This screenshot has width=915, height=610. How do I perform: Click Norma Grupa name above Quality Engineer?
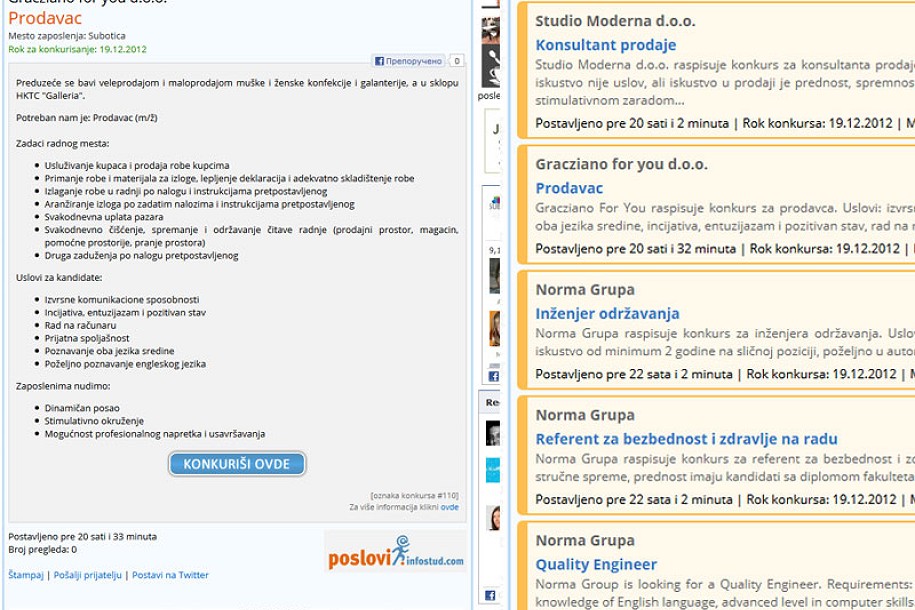click(x=585, y=541)
